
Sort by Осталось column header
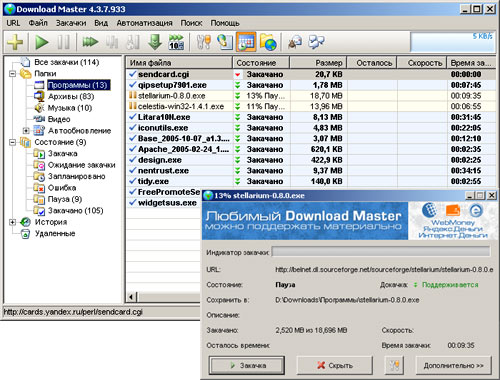click(x=372, y=62)
